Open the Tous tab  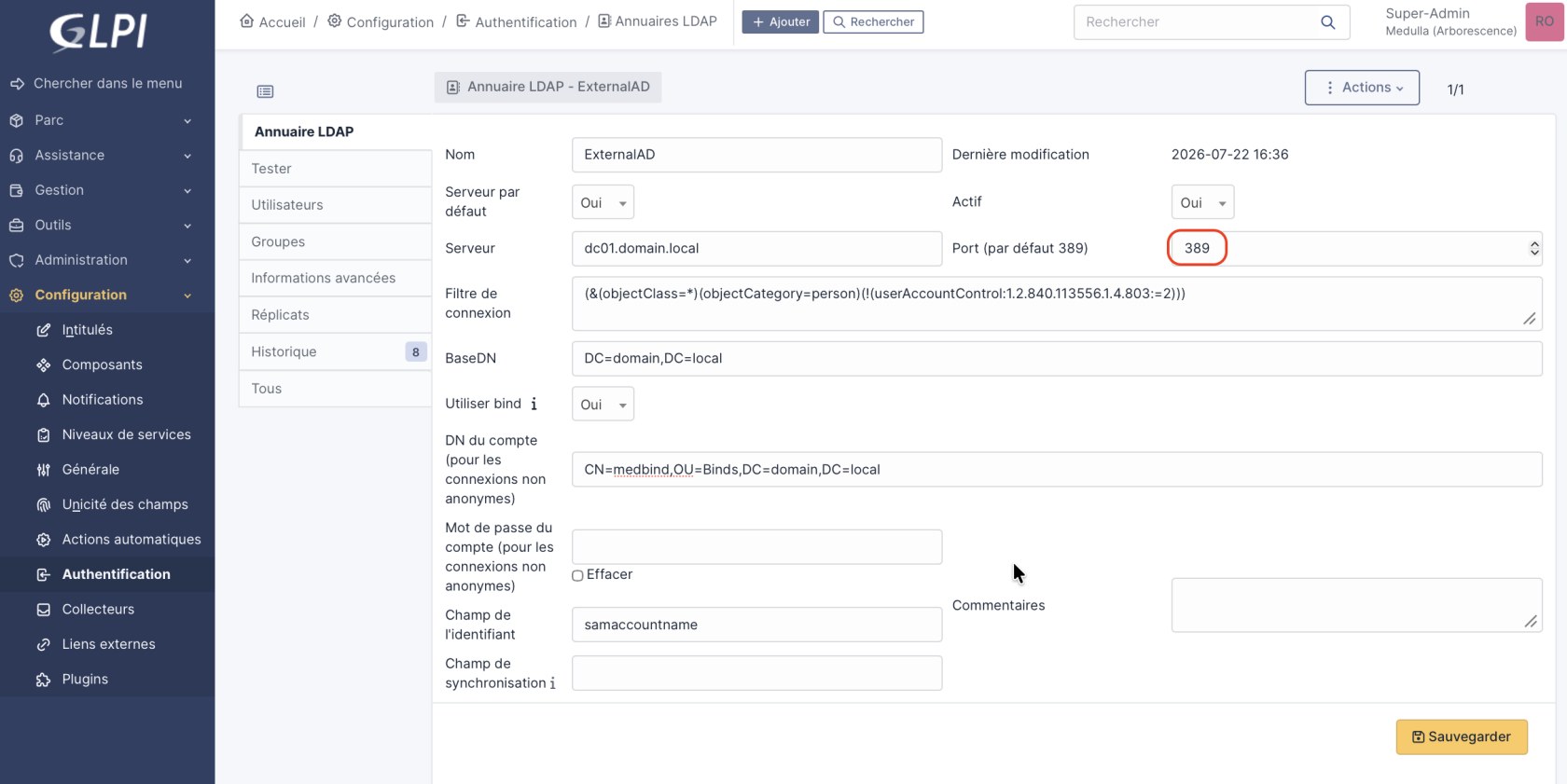tap(335, 389)
